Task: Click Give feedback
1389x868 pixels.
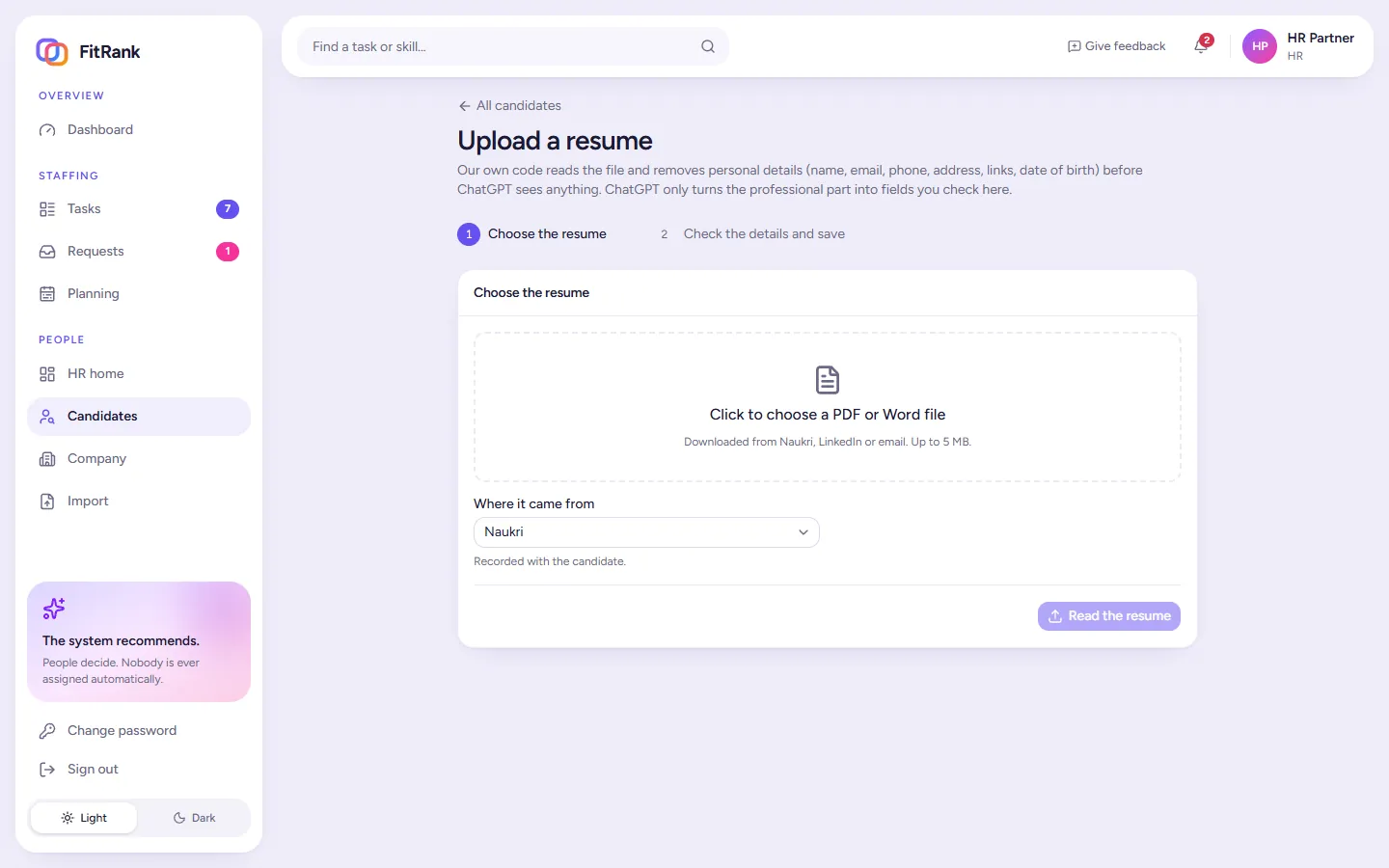Action: [x=1116, y=46]
